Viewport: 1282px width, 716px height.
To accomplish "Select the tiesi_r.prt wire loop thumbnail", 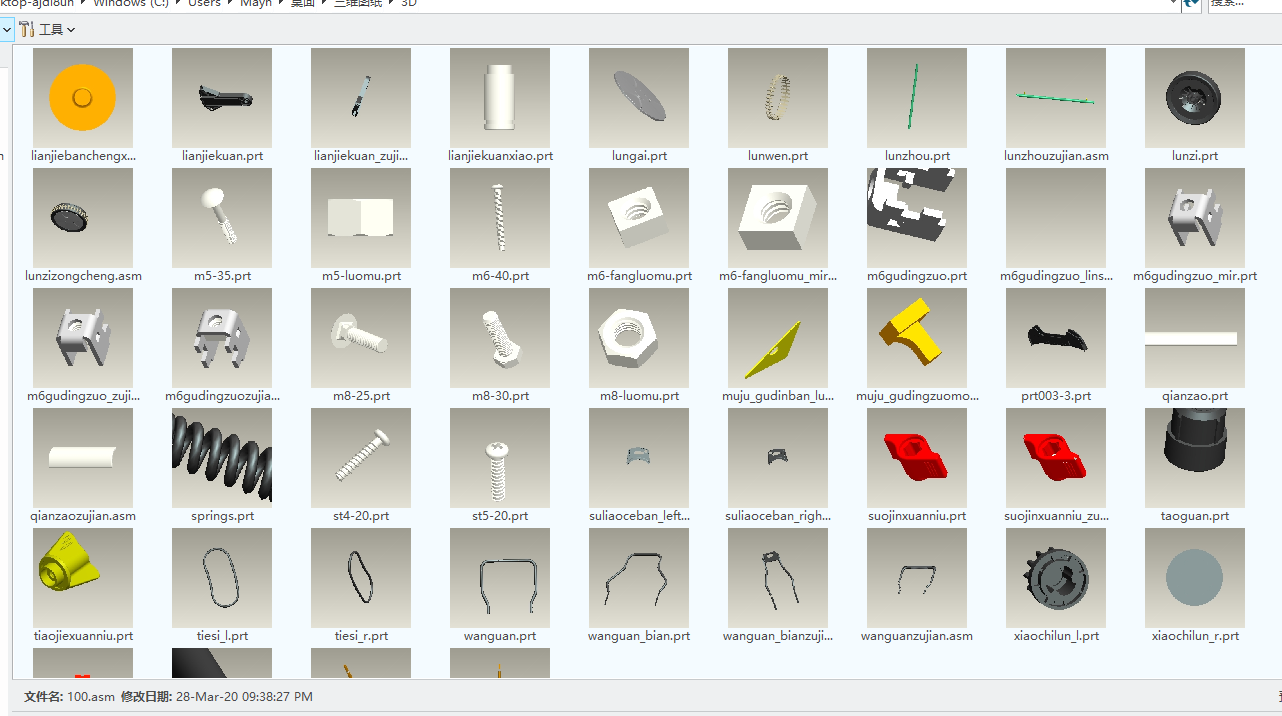I will [x=361, y=578].
